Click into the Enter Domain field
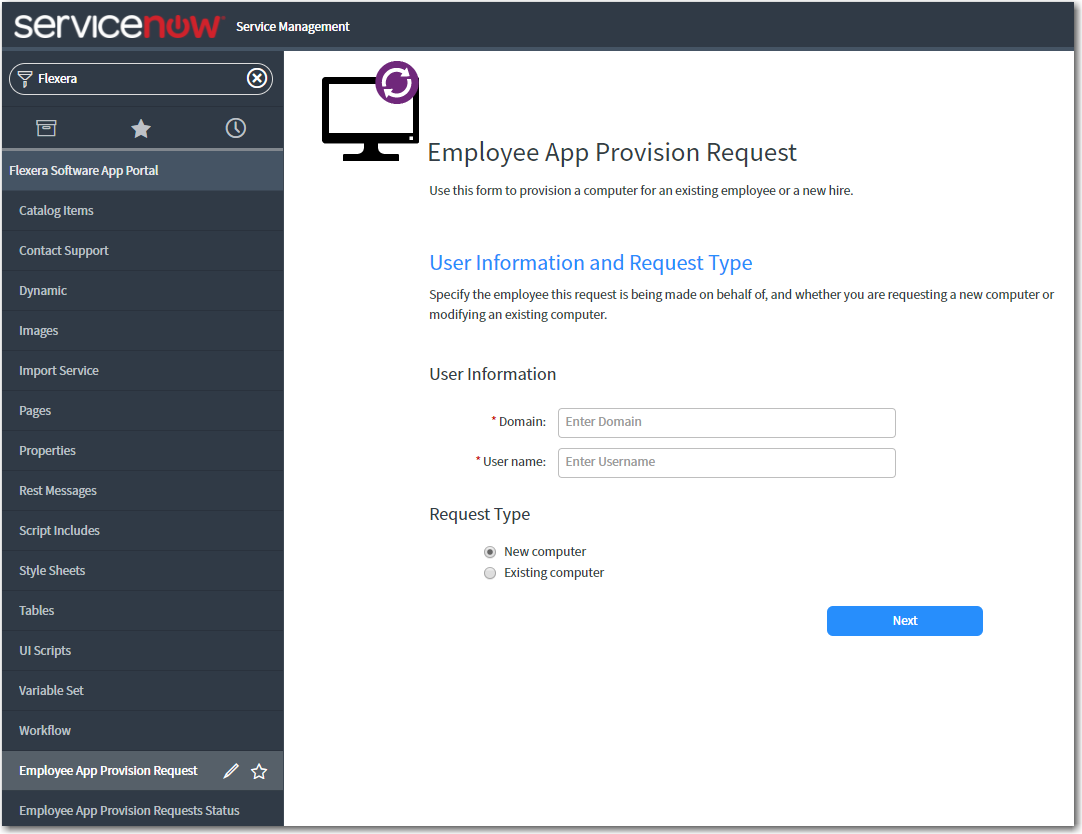Screen dimensions: 1082x834 (x=726, y=422)
